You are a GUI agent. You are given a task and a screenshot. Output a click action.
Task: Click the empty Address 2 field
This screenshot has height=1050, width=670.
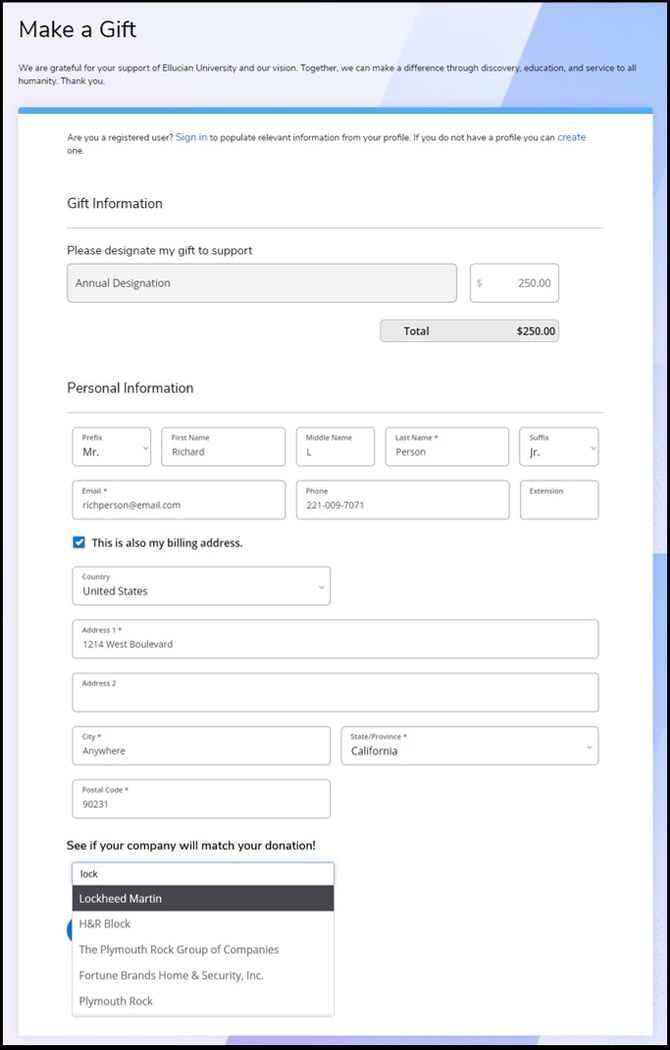pos(335,693)
